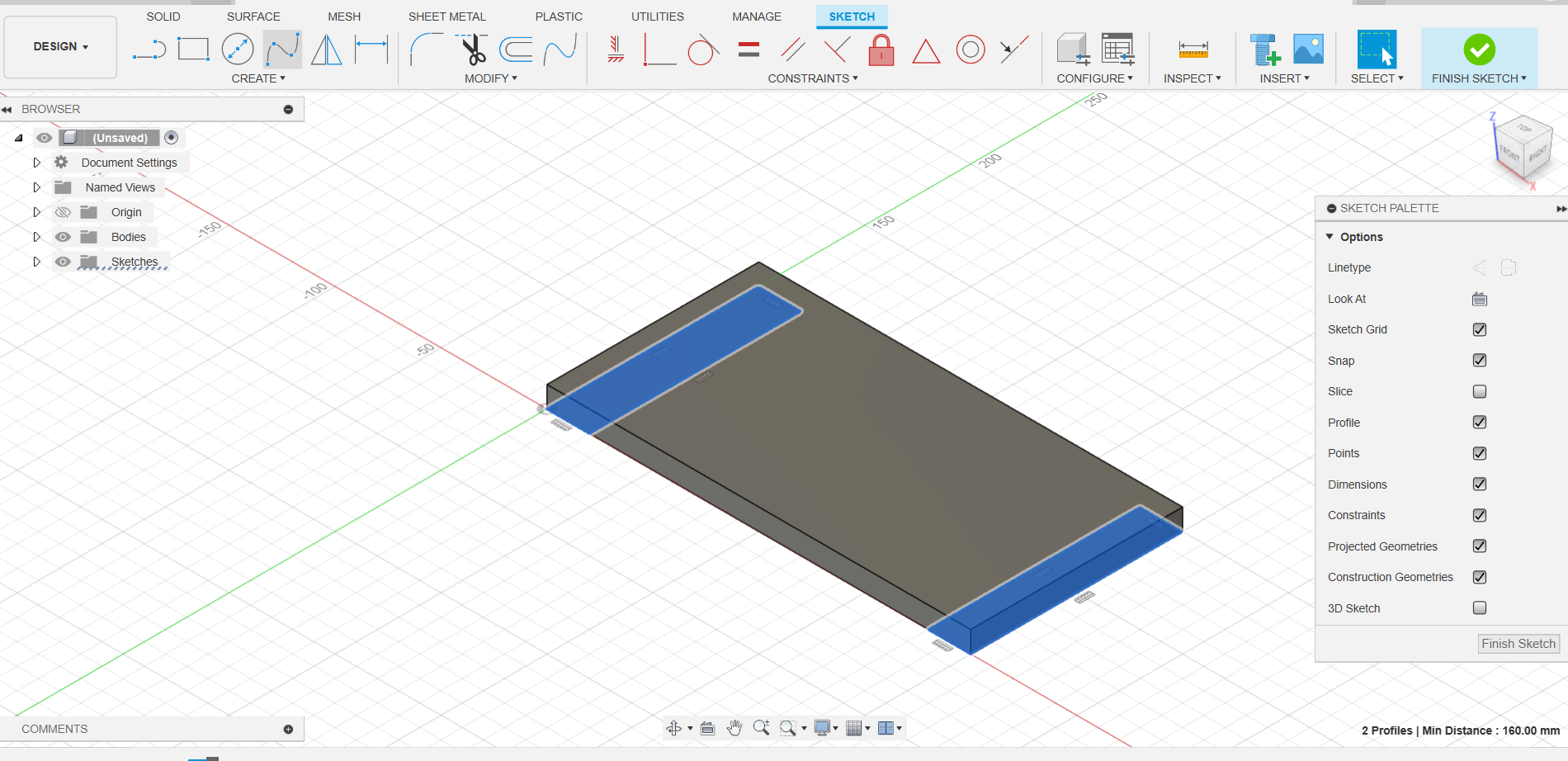This screenshot has height=761, width=1568.
Task: Uncheck Projected Geometries checkbox
Action: [1480, 546]
